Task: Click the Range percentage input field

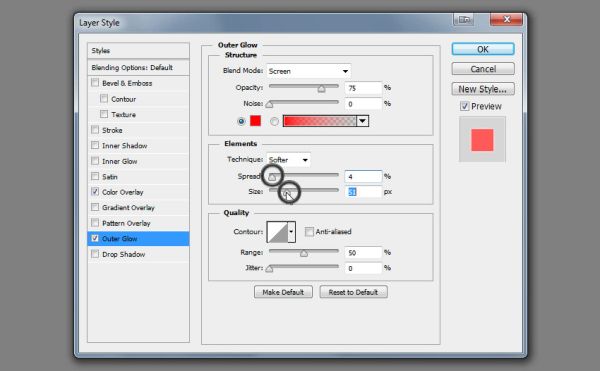Action: [363, 252]
